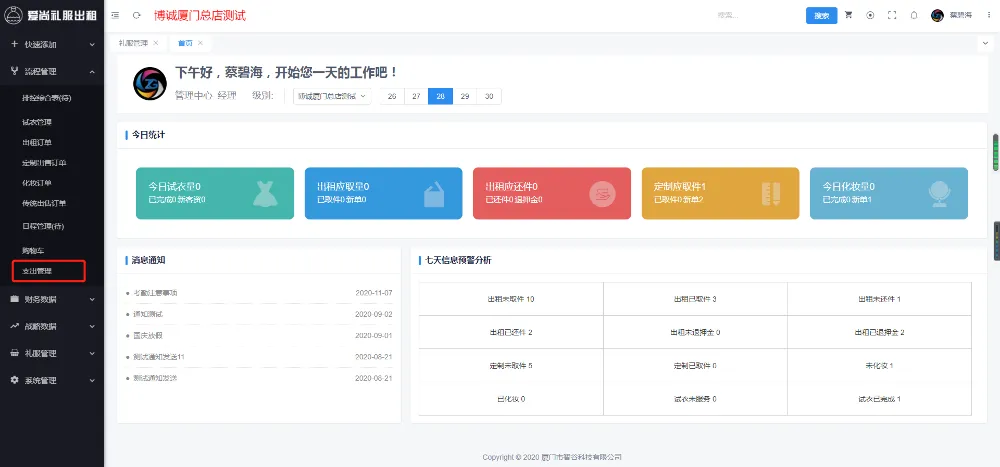1000x467 pixels.
Task: Select date 30 in the day selector
Action: [489, 96]
